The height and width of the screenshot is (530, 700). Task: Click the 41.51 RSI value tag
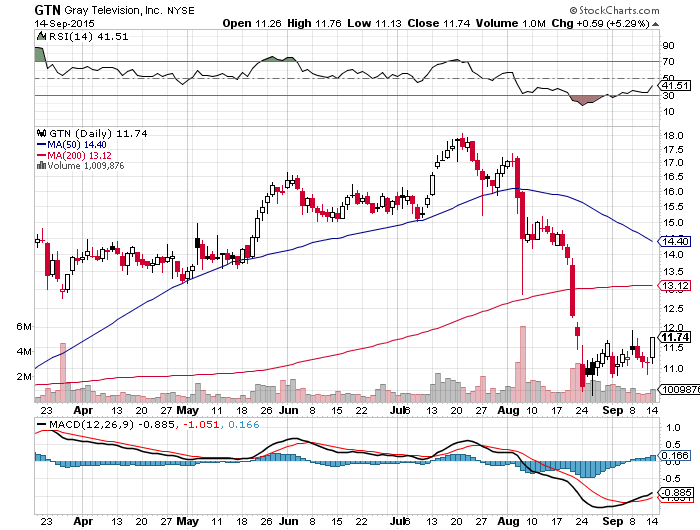(x=676, y=85)
